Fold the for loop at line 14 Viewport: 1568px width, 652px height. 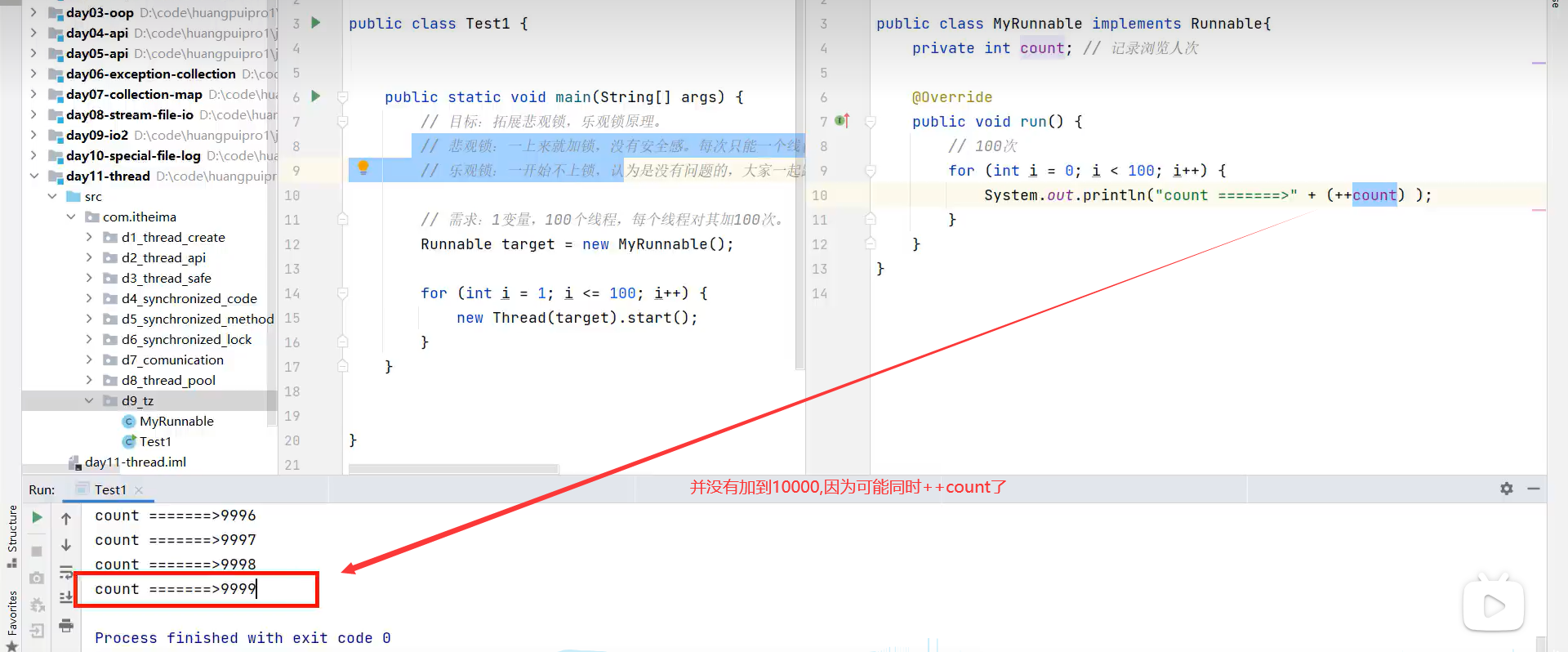pos(343,293)
